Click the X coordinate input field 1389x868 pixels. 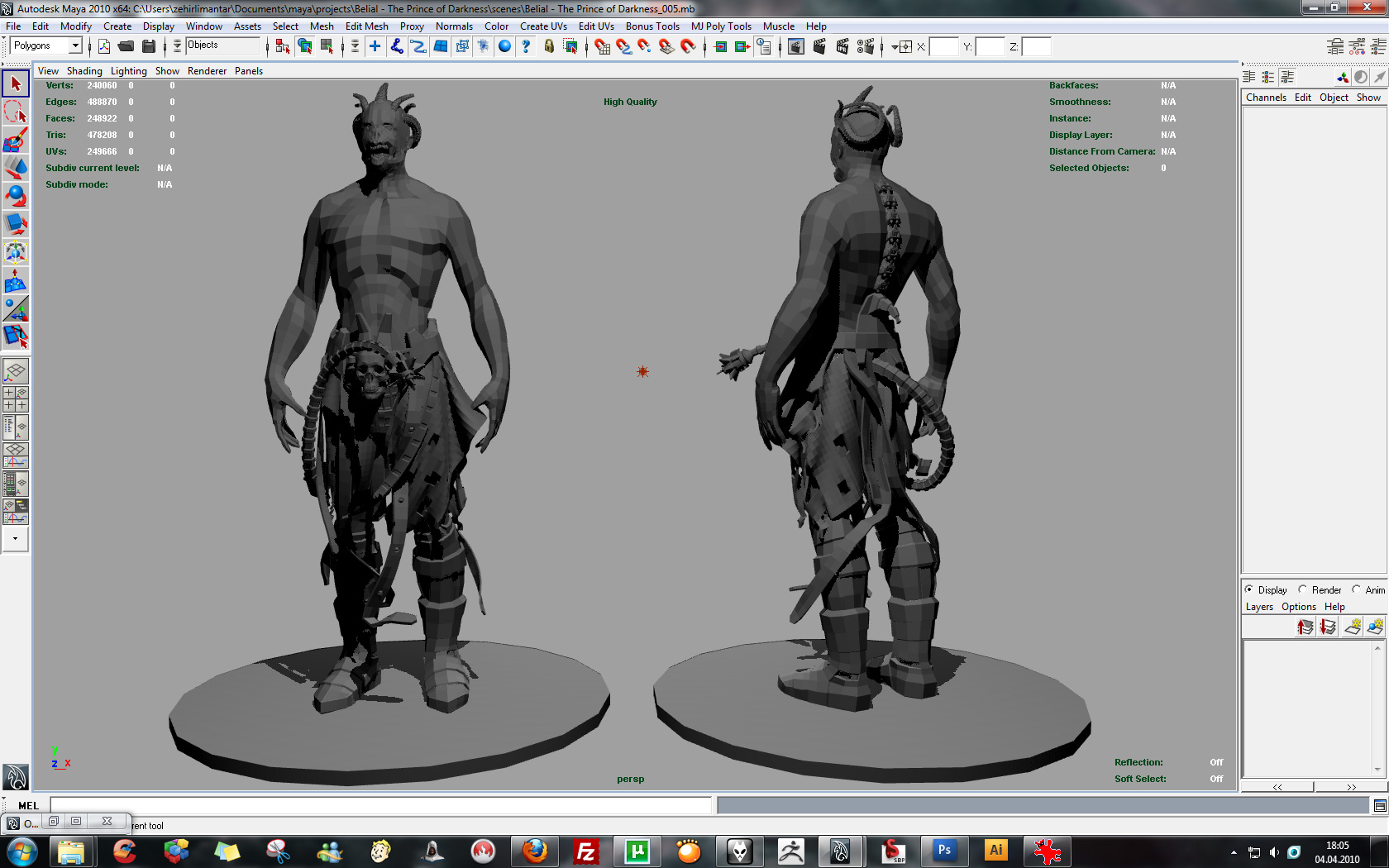(944, 46)
